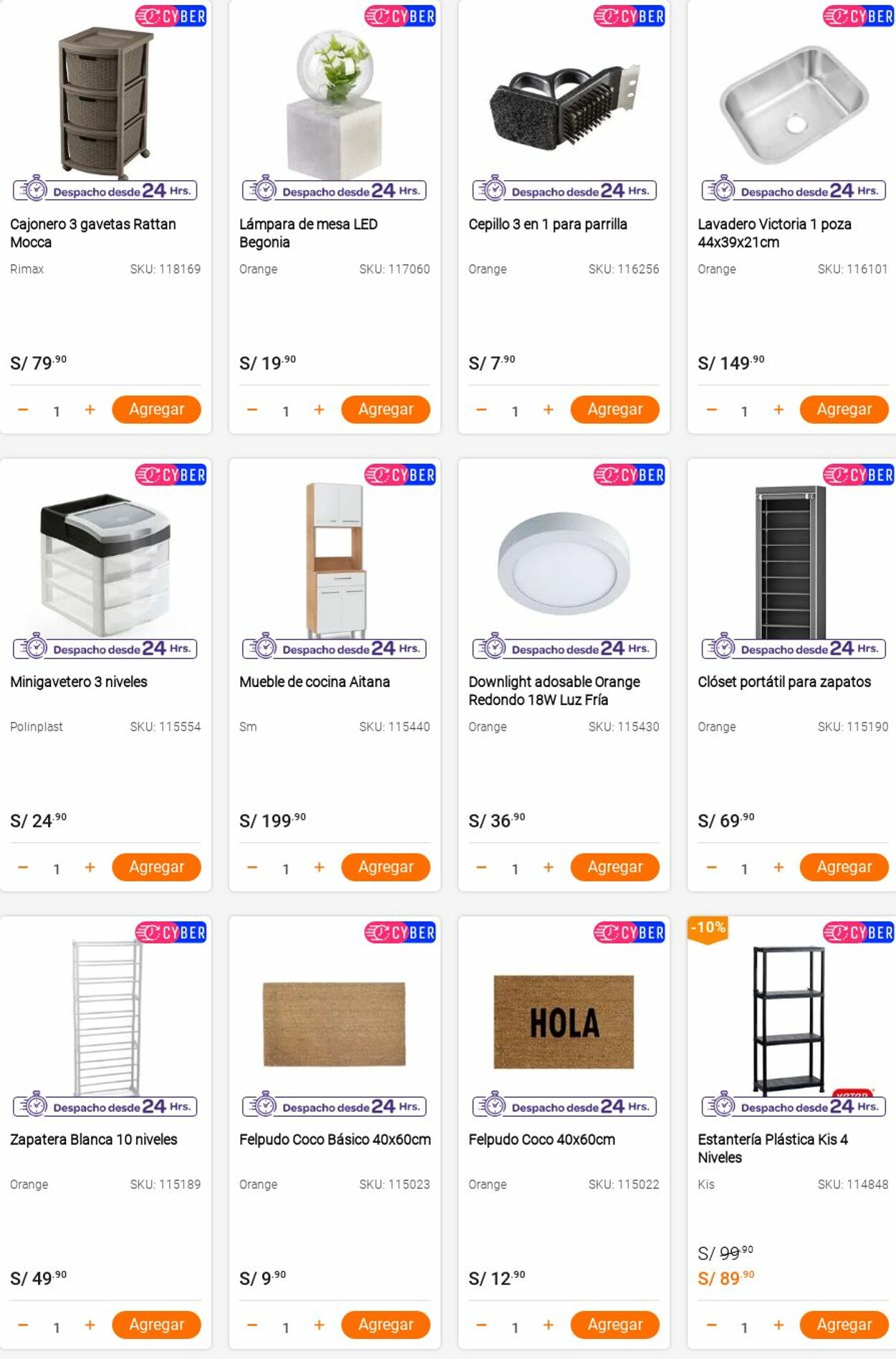Viewport: 896px width, 1359px height.
Task: Open Downlight adosable Orange Redondo product title
Action: click(x=554, y=691)
